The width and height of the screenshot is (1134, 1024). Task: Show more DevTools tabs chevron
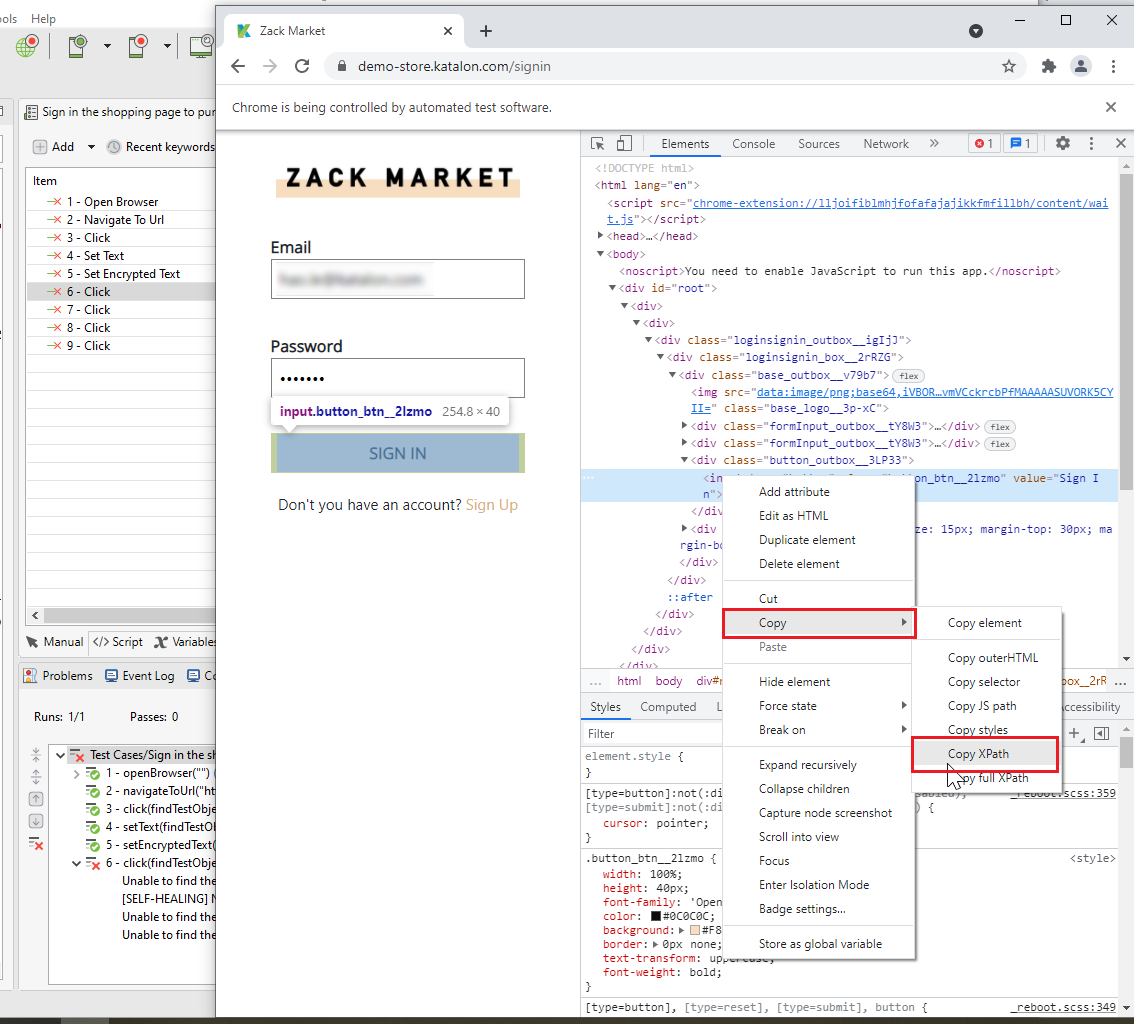(x=934, y=143)
